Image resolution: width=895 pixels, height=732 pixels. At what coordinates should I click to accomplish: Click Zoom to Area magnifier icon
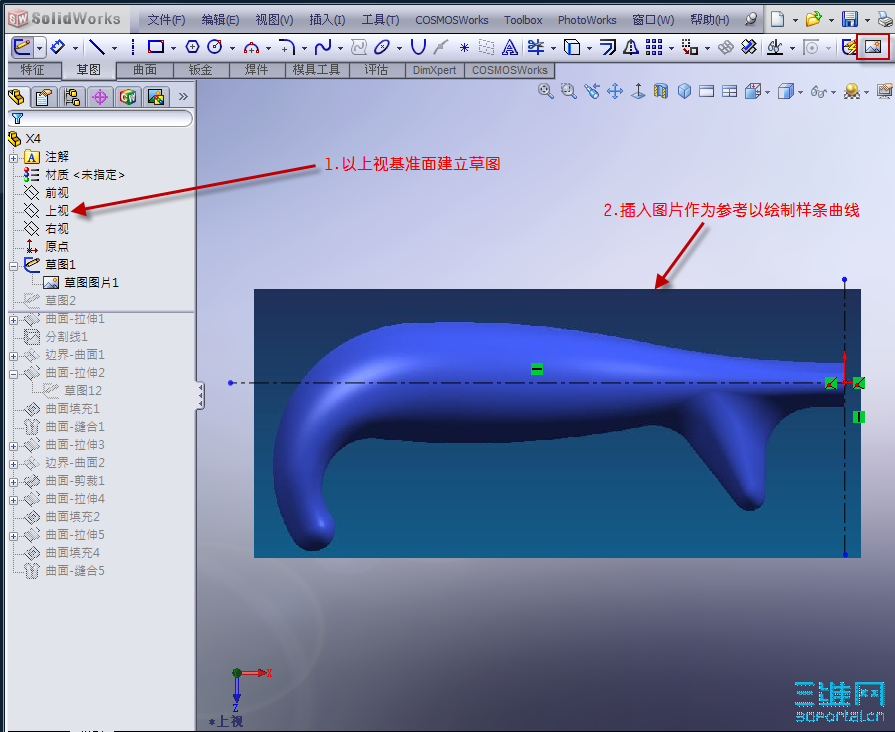(x=569, y=91)
